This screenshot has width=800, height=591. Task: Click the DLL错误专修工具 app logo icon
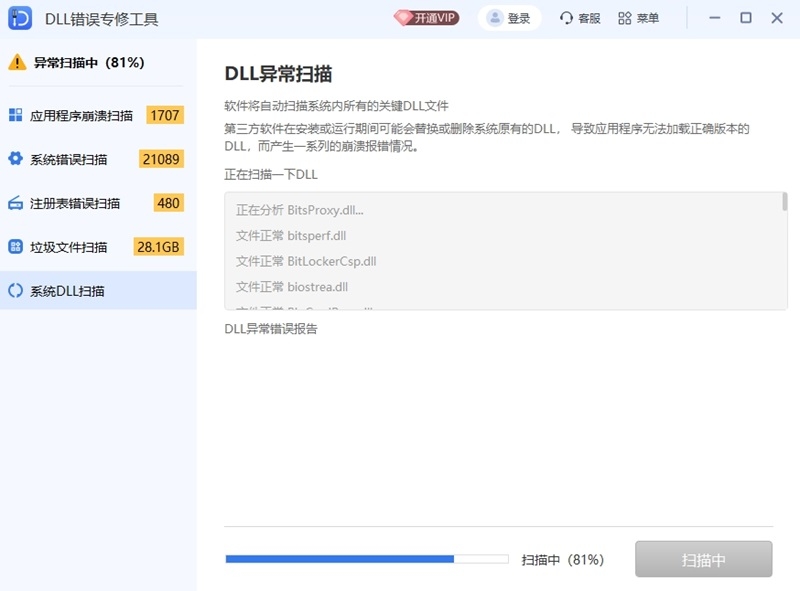pos(19,18)
